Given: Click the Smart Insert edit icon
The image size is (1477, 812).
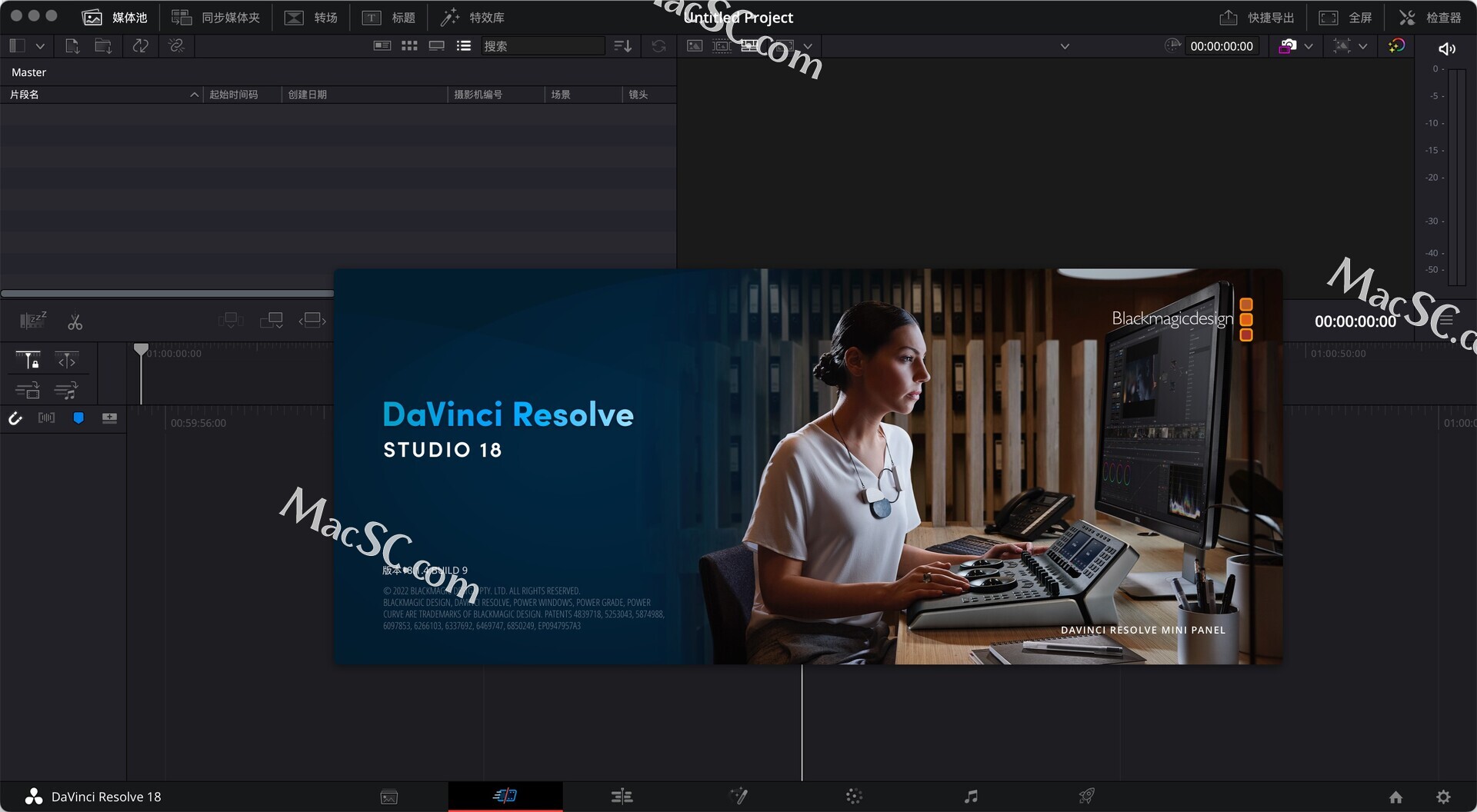Looking at the screenshot, I should pos(231,320).
